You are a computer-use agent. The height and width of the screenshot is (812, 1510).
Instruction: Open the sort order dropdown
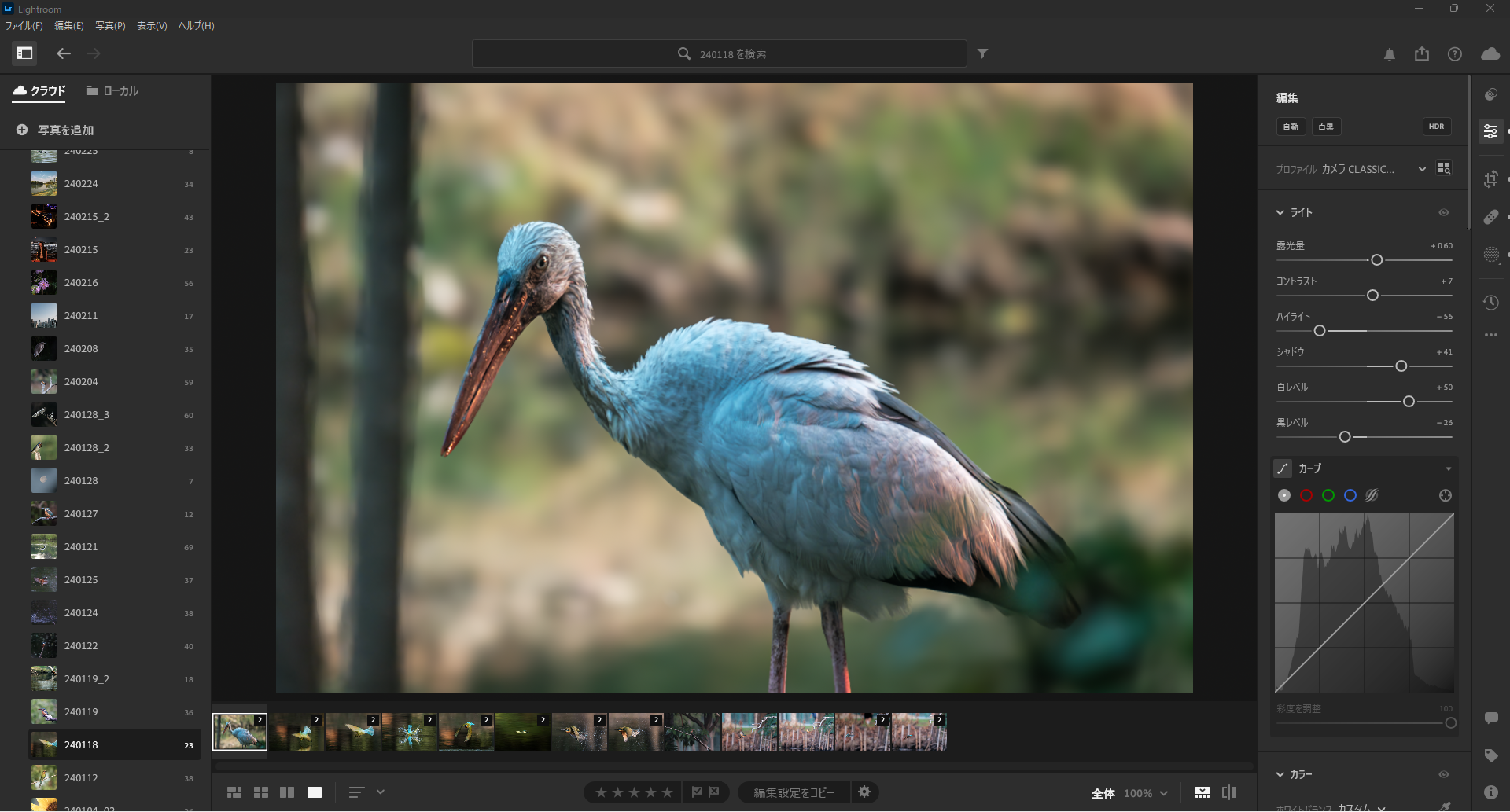click(x=381, y=792)
